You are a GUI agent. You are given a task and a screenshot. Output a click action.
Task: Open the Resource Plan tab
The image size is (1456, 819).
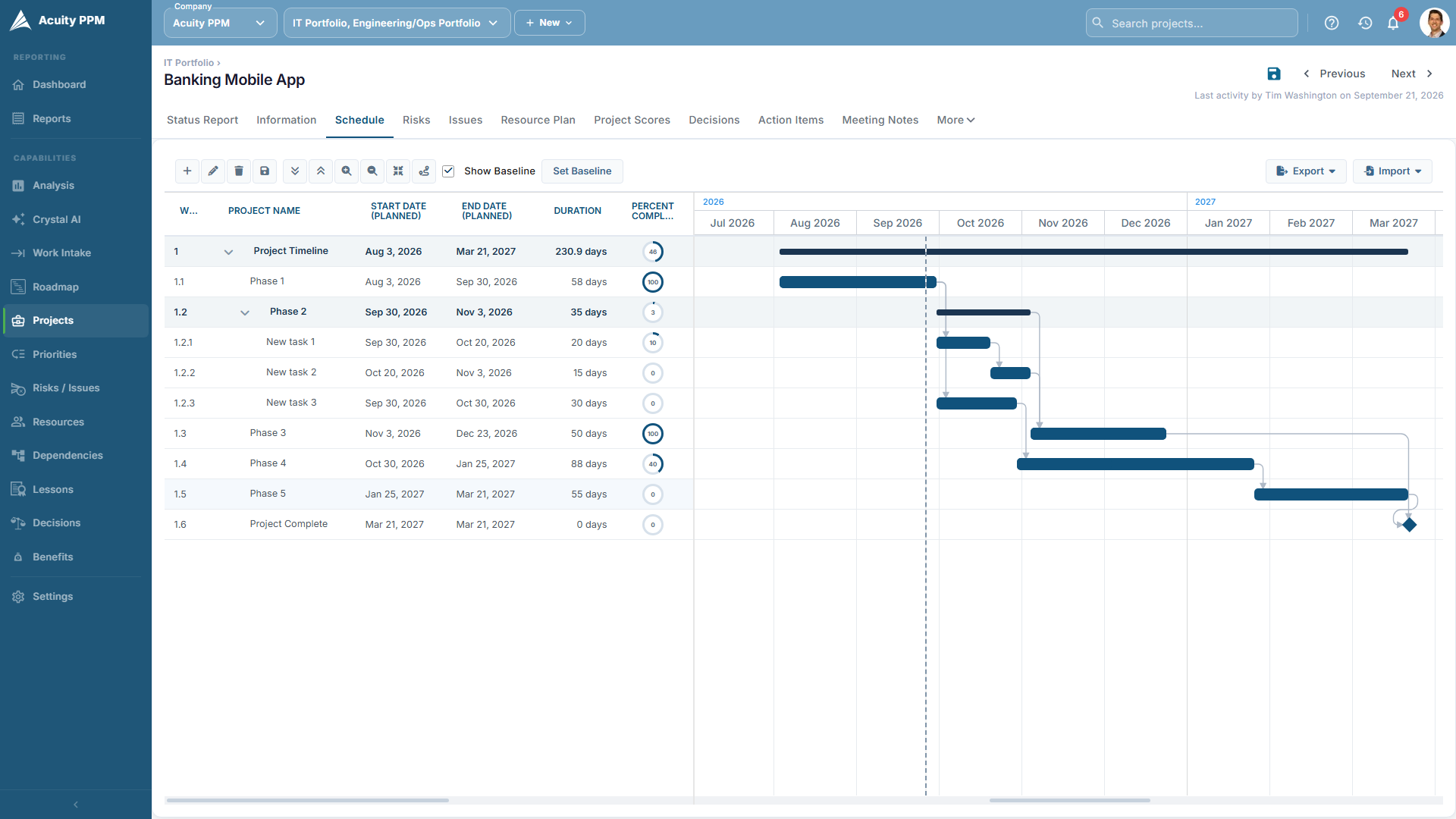[538, 120]
